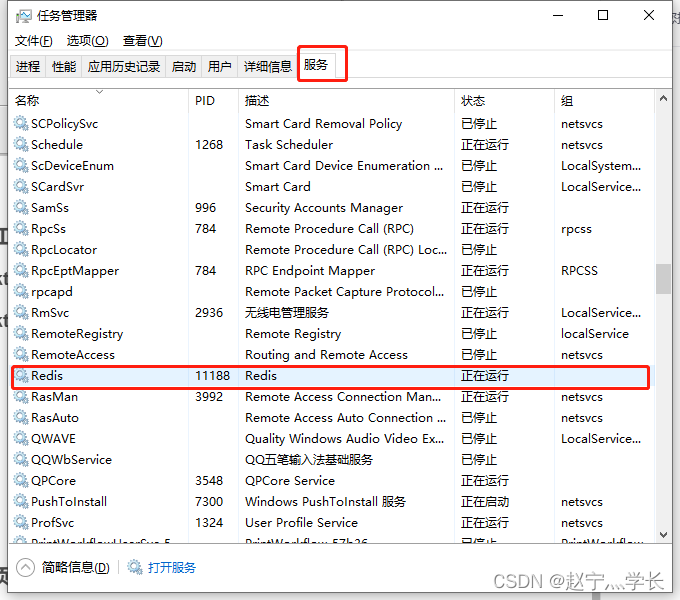Click the gear icon beside RasAuto
The image size is (680, 600).
tap(21, 417)
